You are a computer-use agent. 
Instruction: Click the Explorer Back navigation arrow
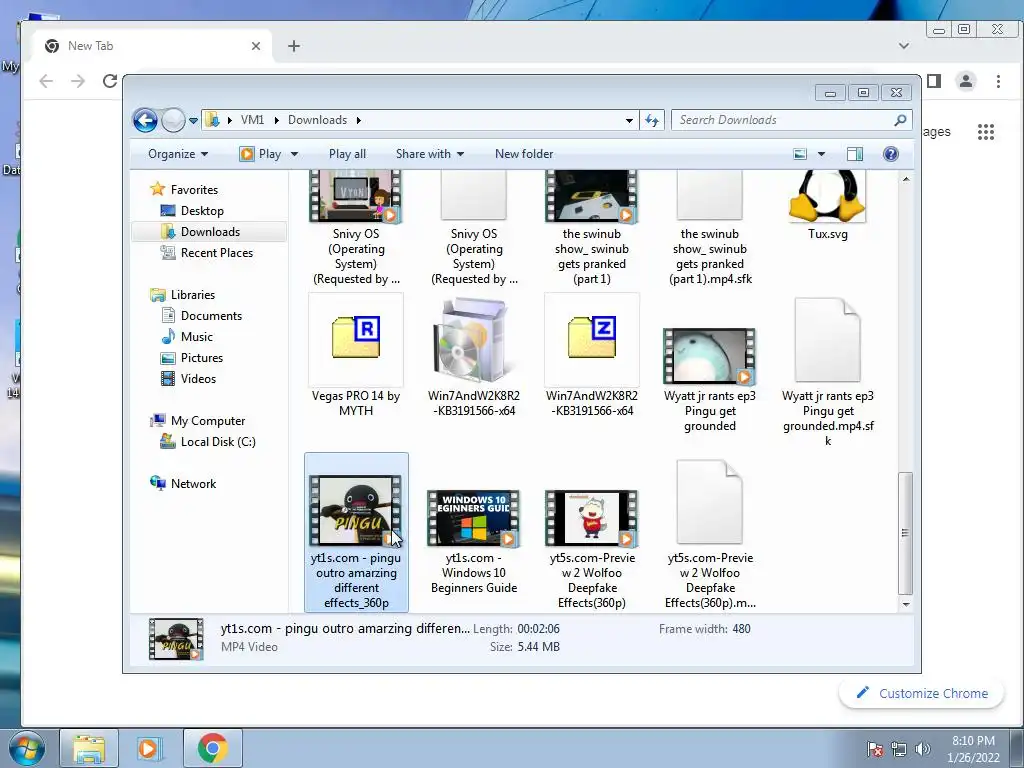pyautogui.click(x=145, y=120)
